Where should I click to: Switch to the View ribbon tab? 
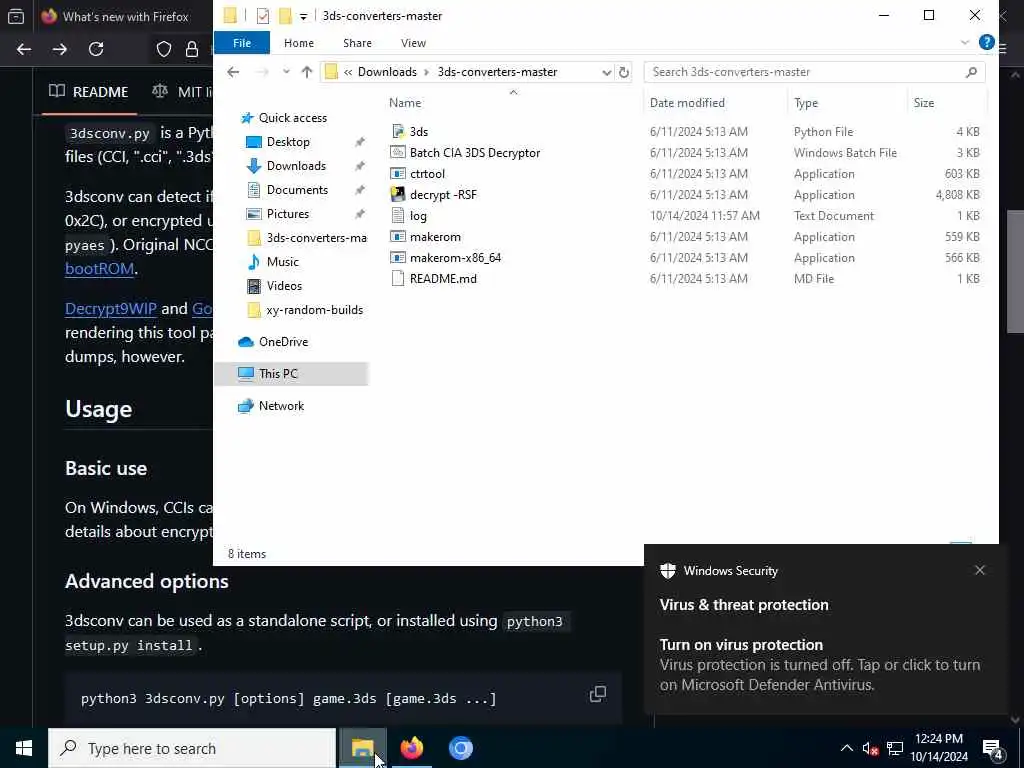pyautogui.click(x=413, y=43)
